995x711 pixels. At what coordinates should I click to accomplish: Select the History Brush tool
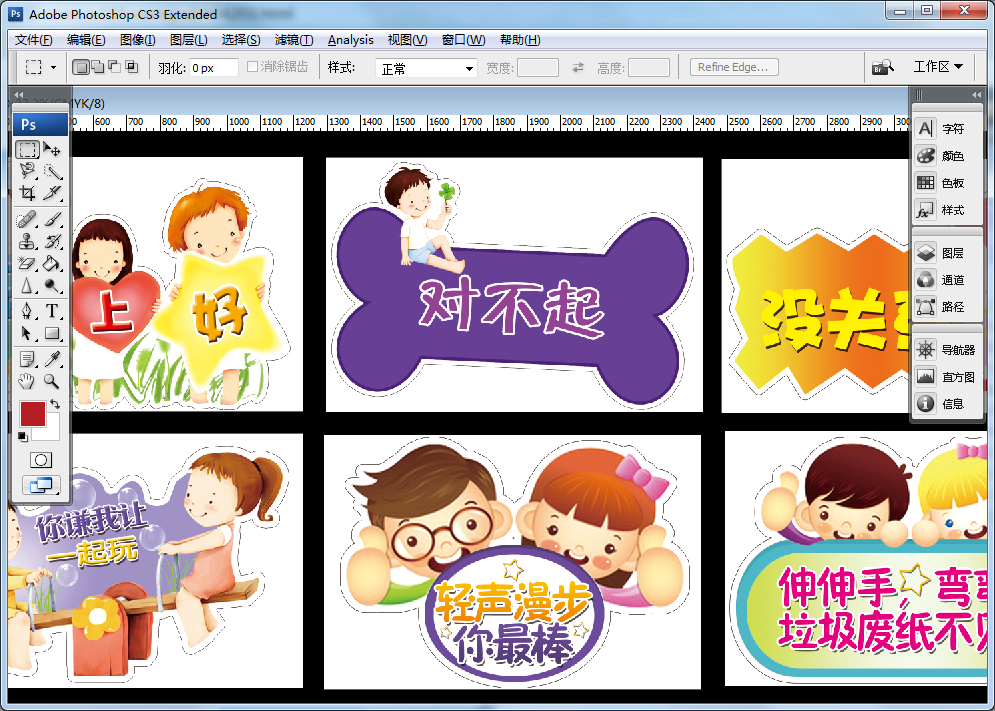coord(52,241)
